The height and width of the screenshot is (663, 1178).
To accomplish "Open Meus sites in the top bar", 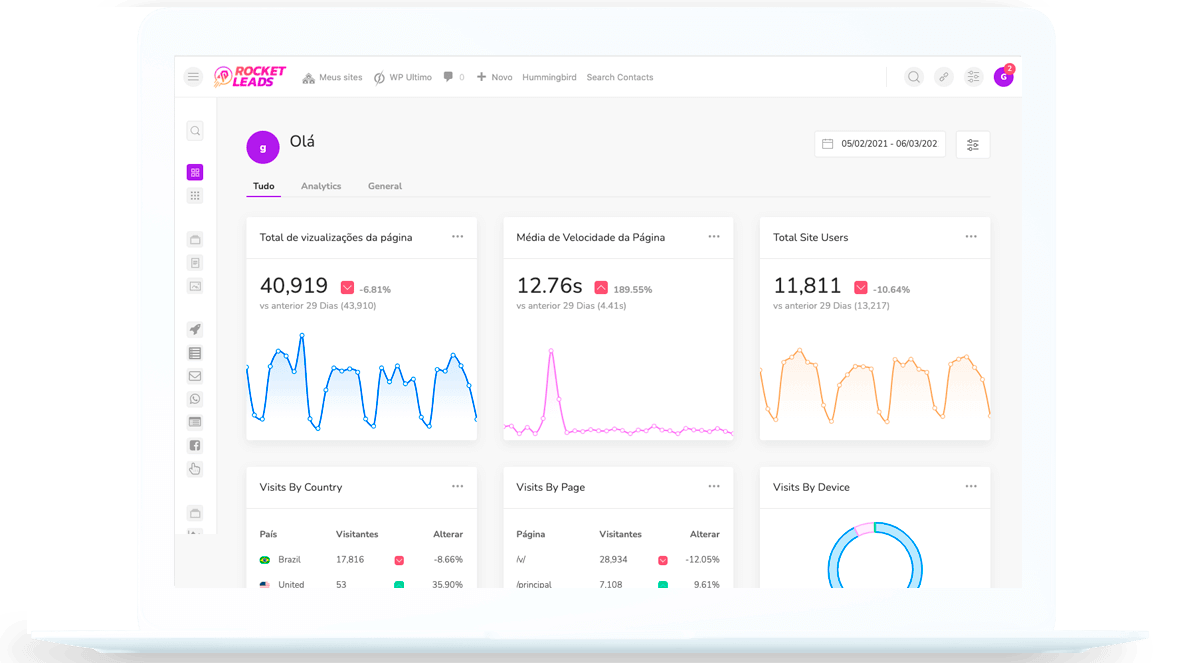I will click(332, 77).
